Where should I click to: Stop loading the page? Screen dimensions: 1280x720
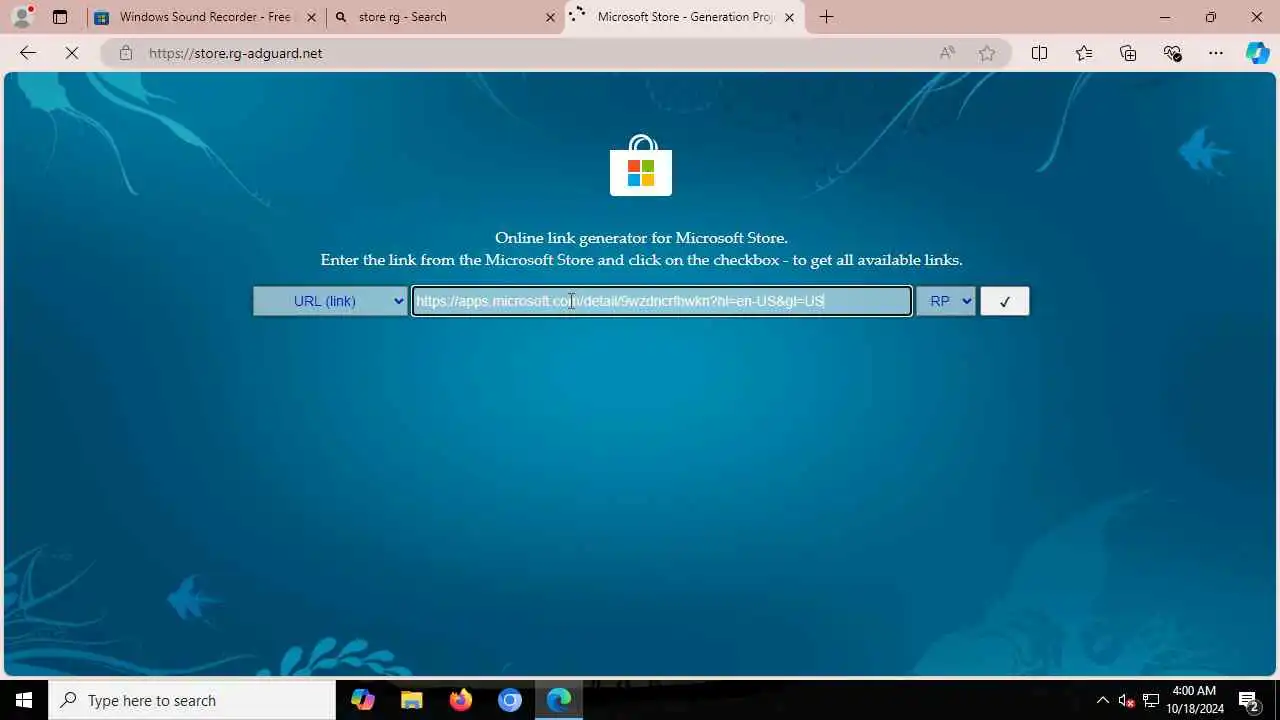click(x=72, y=53)
